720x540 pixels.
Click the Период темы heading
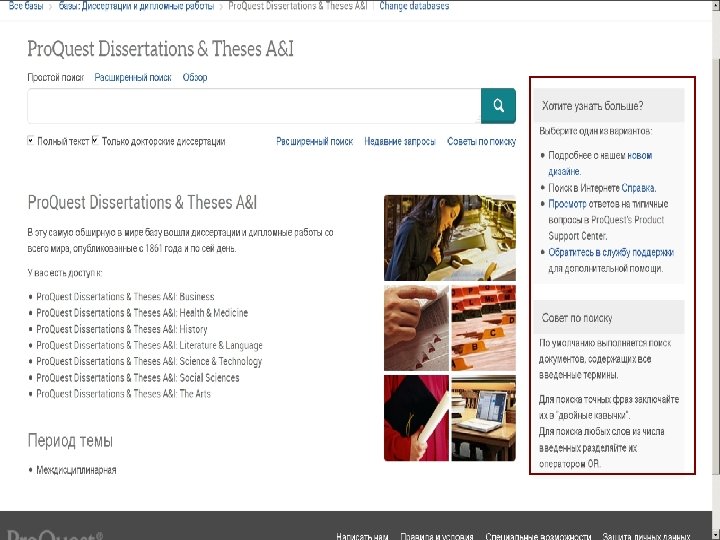point(70,441)
